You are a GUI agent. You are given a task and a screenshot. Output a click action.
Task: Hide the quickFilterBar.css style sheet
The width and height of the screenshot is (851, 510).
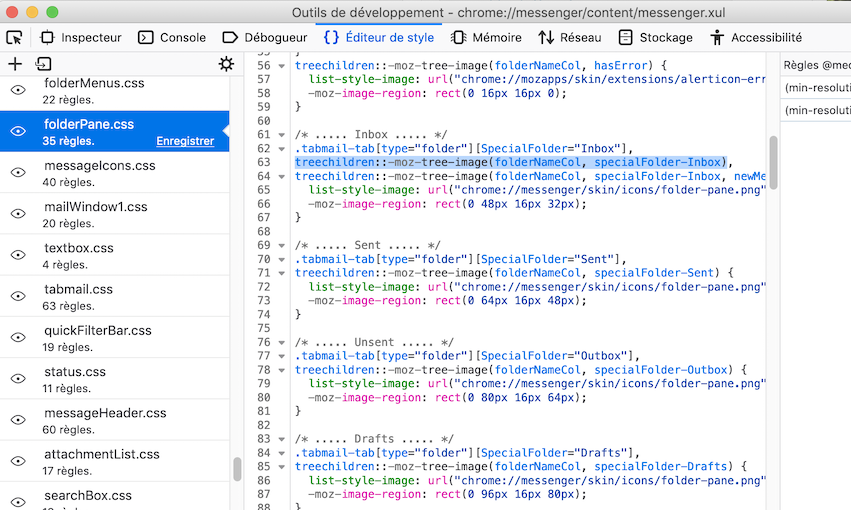point(18,338)
